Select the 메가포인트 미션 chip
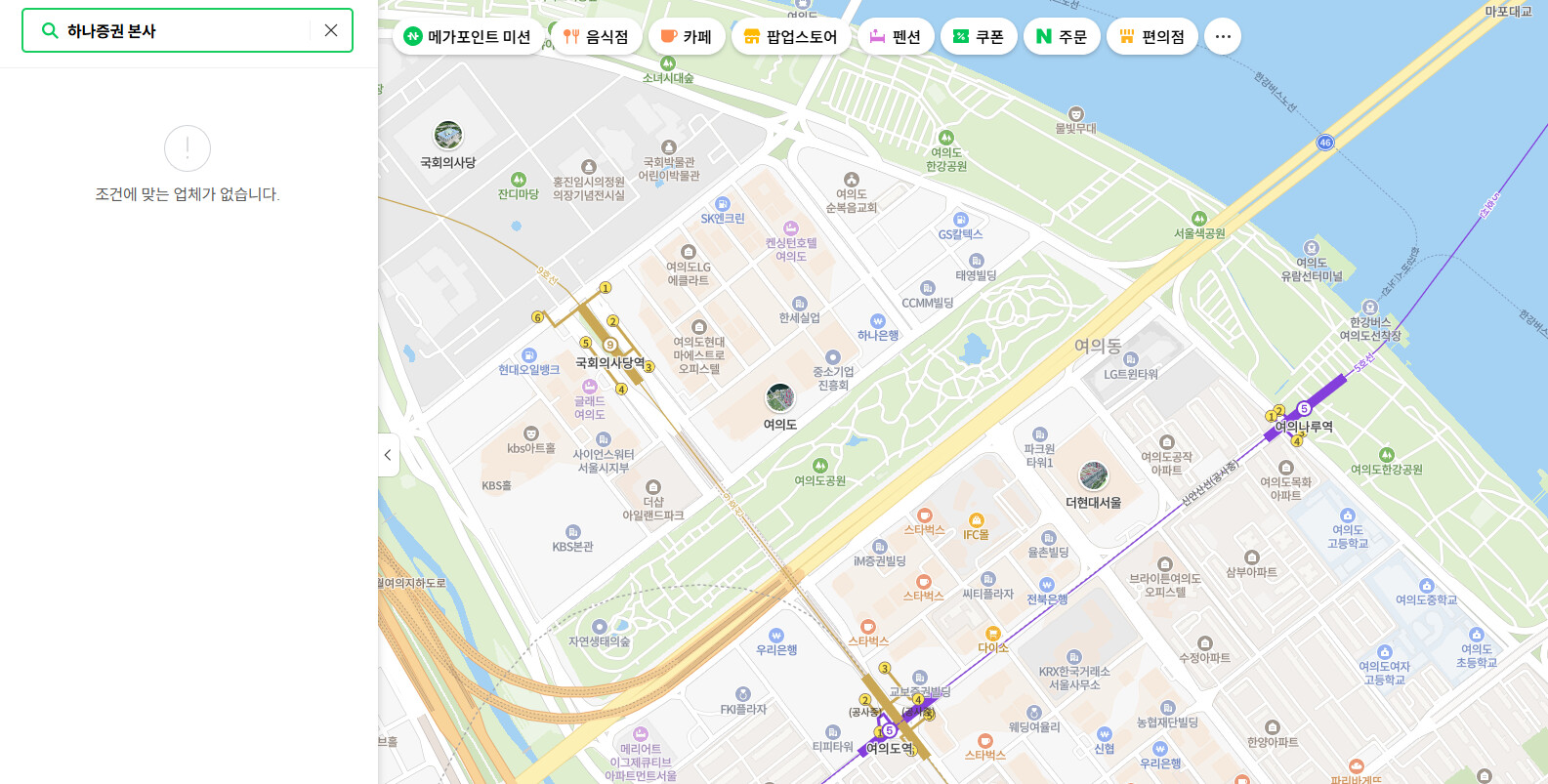 pos(468,37)
